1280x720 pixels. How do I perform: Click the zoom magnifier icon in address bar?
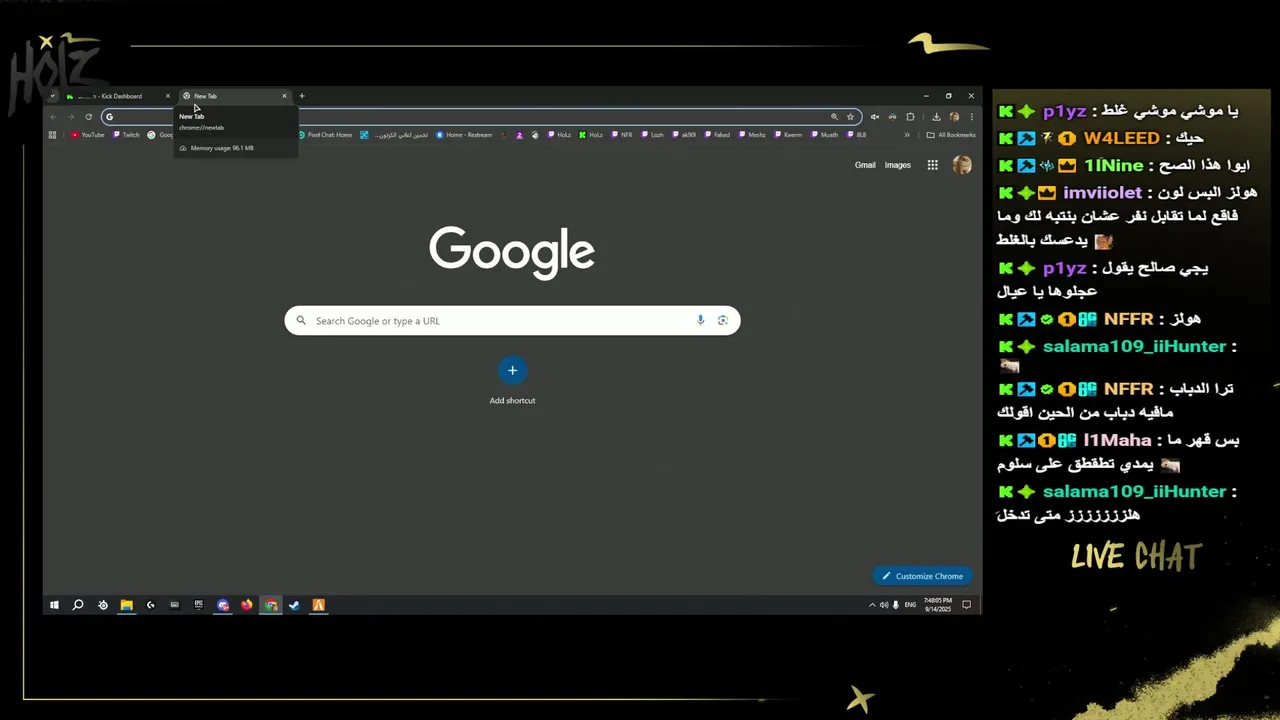tap(834, 117)
